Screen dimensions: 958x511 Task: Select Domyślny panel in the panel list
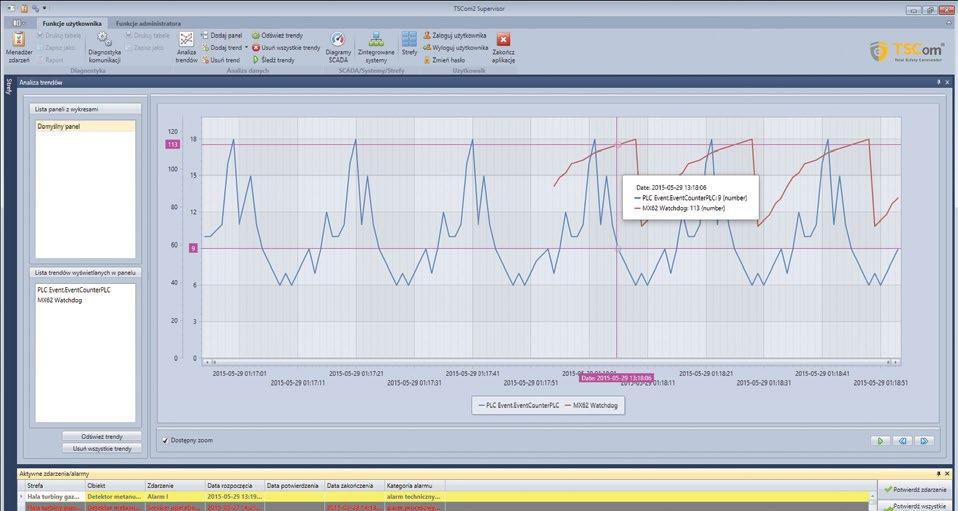(x=85, y=127)
